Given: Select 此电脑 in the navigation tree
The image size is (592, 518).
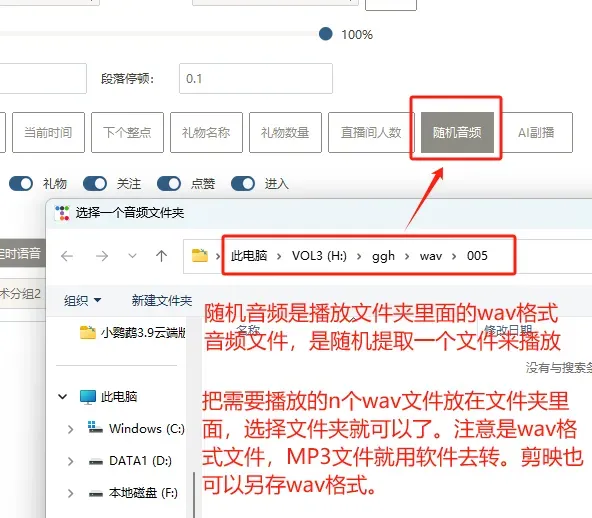Looking at the screenshot, I should pos(119,397).
